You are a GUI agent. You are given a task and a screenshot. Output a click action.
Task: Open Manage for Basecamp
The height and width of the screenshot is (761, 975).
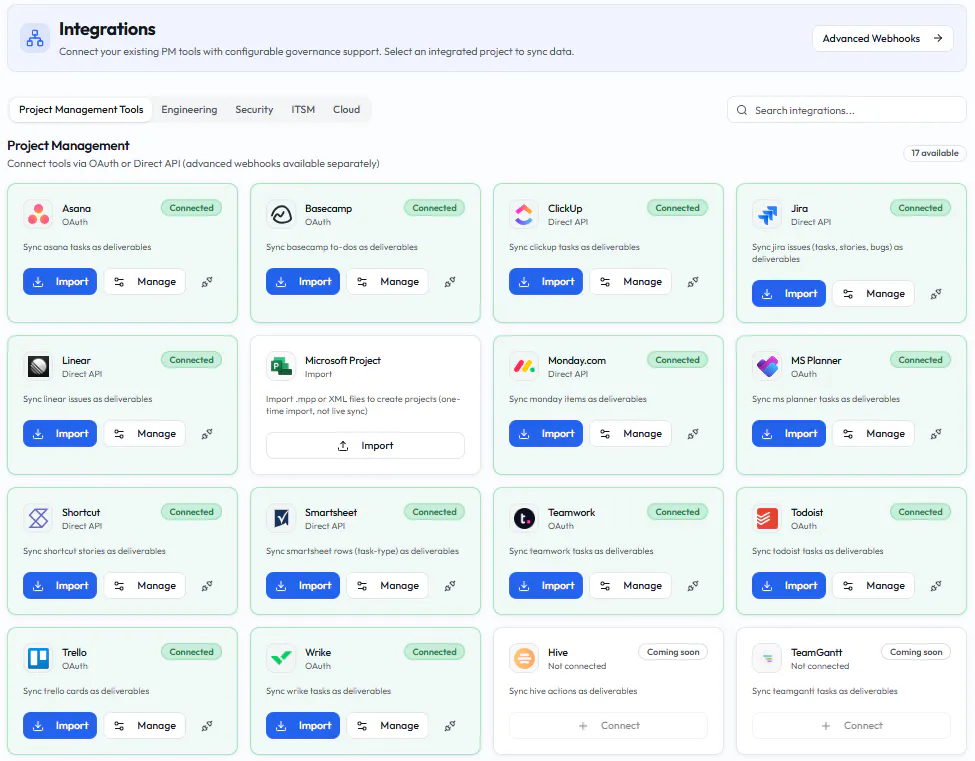pos(387,282)
